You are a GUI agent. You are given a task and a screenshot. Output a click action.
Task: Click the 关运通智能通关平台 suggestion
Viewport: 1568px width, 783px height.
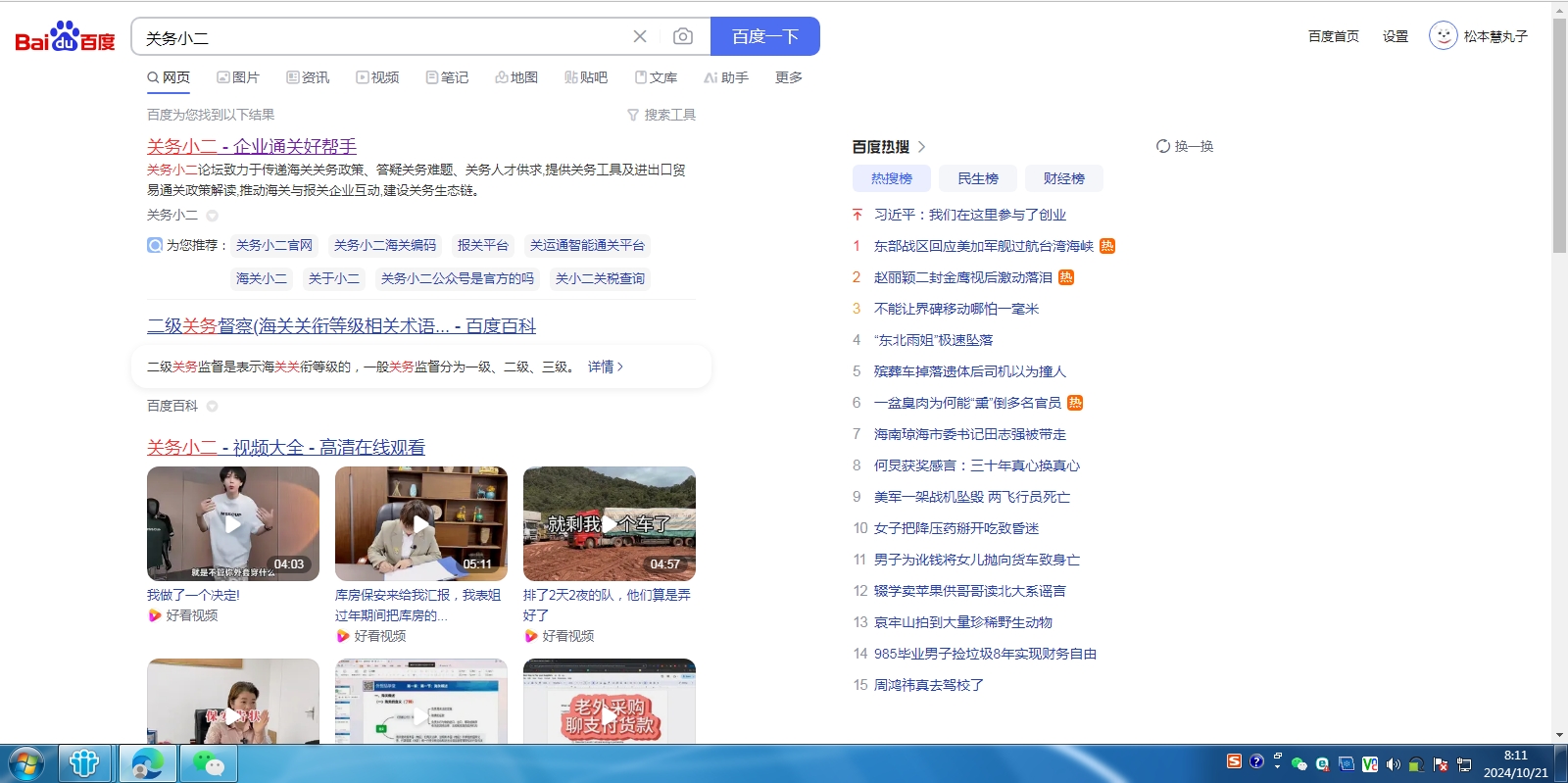coord(587,245)
